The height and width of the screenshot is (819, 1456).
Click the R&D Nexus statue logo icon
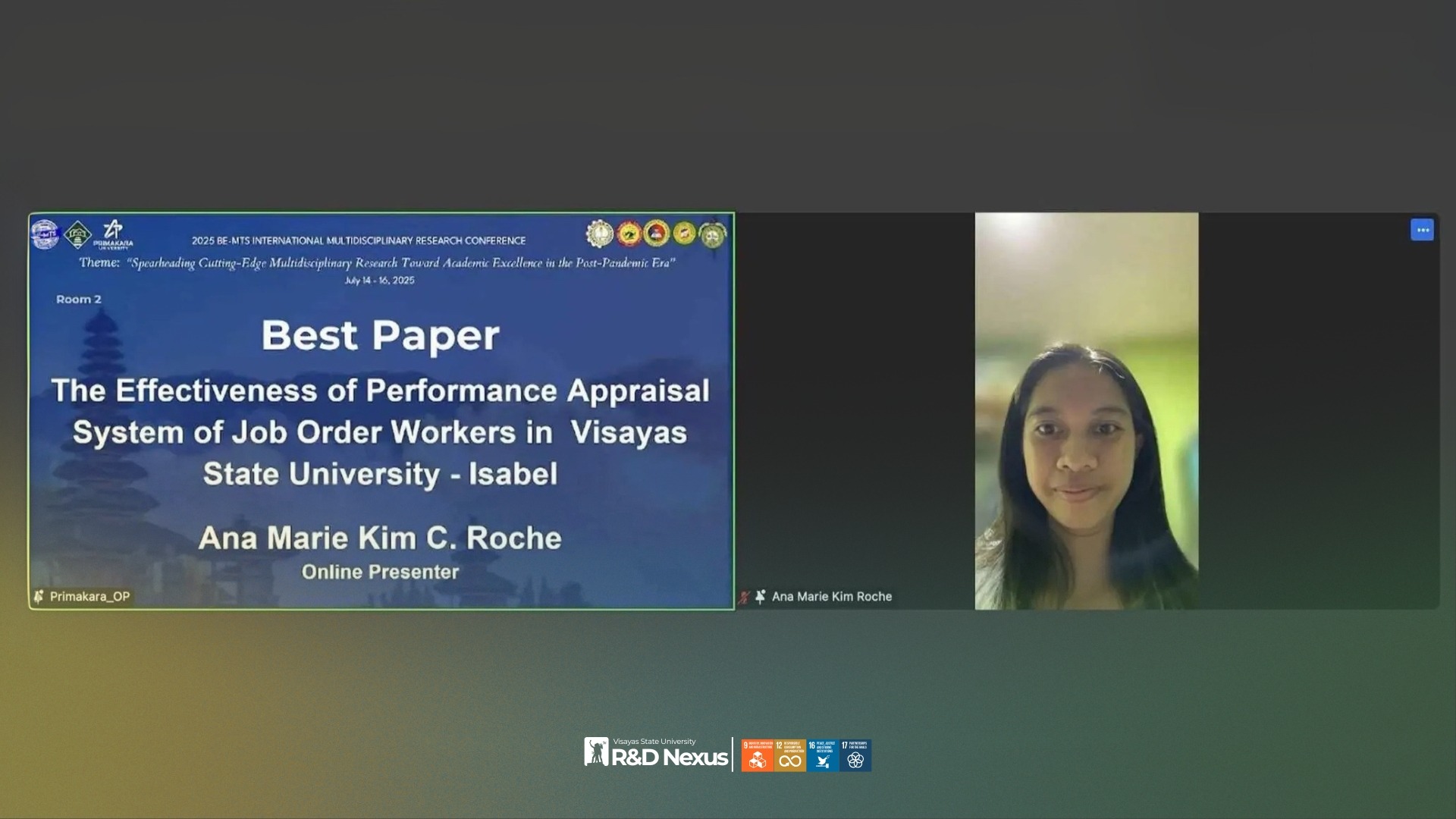pos(596,752)
